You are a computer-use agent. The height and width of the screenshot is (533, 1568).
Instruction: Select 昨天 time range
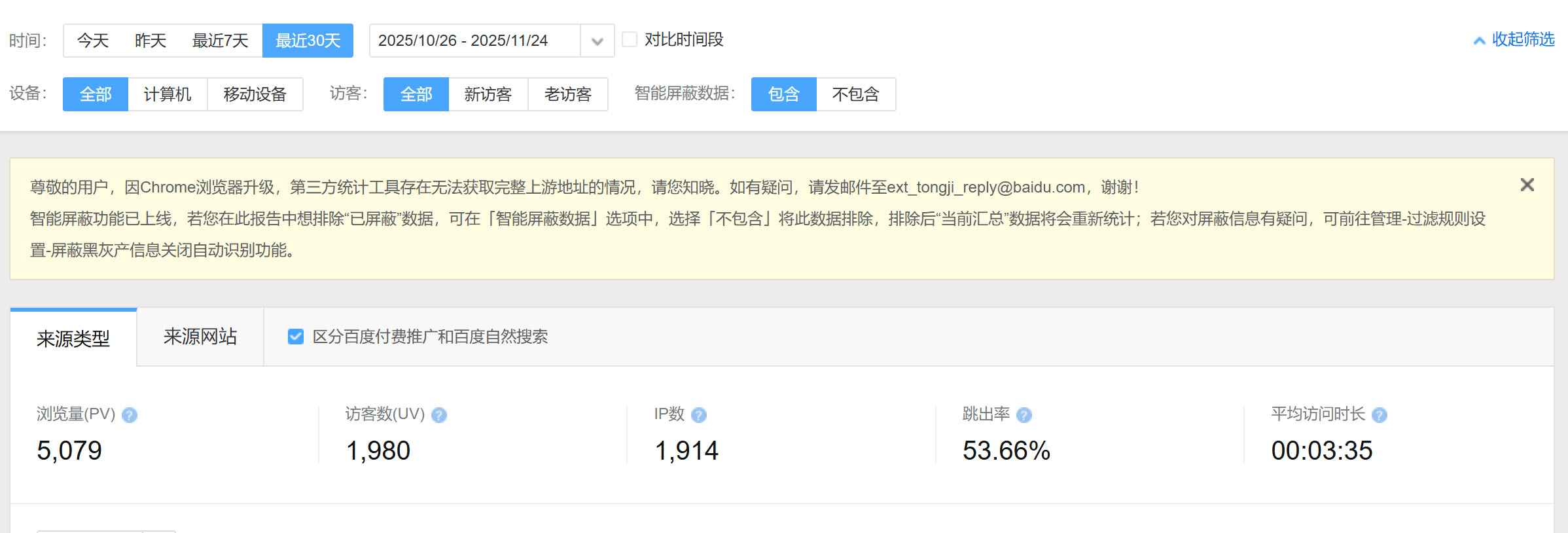click(x=151, y=41)
